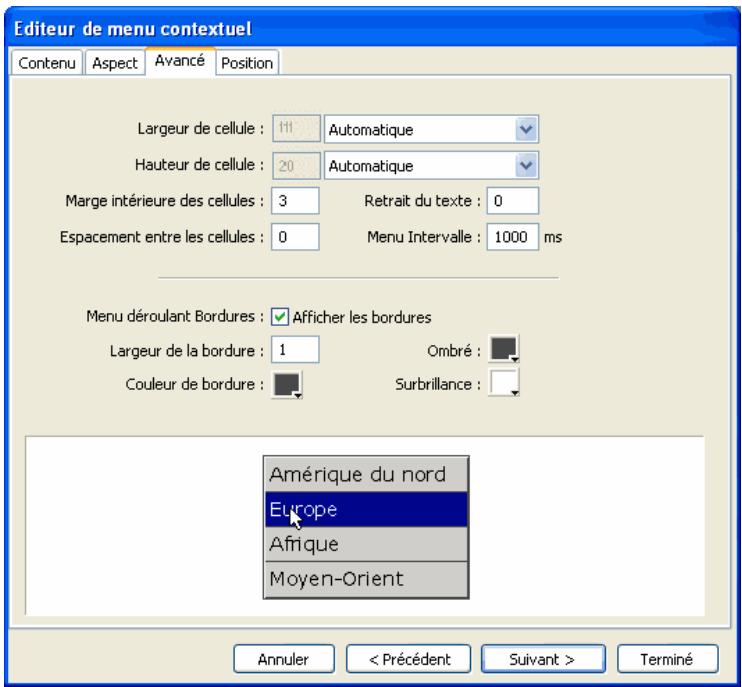742x687 pixels.
Task: Select Afrique in the preview menu
Action: pyautogui.click(x=366, y=544)
